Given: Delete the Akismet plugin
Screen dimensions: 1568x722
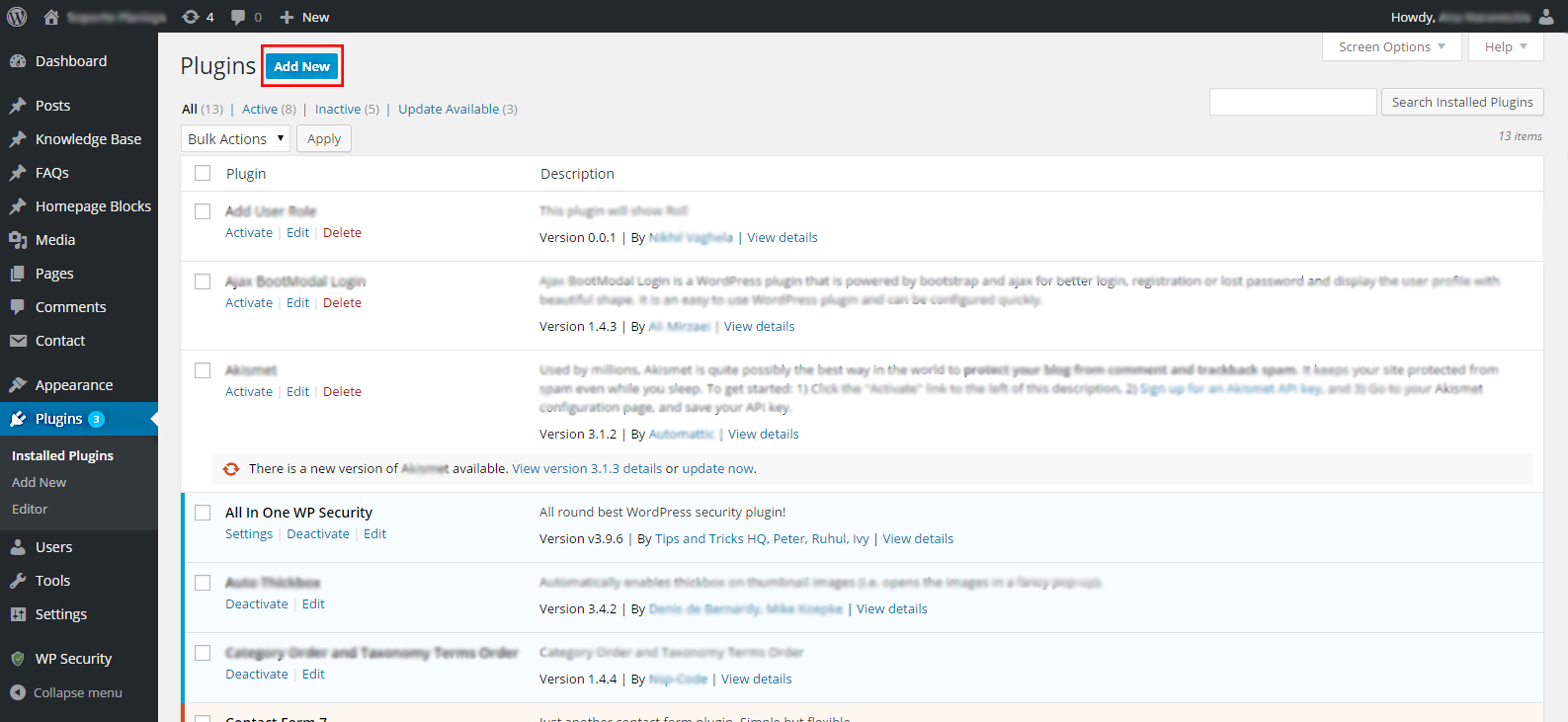Looking at the screenshot, I should 342,392.
